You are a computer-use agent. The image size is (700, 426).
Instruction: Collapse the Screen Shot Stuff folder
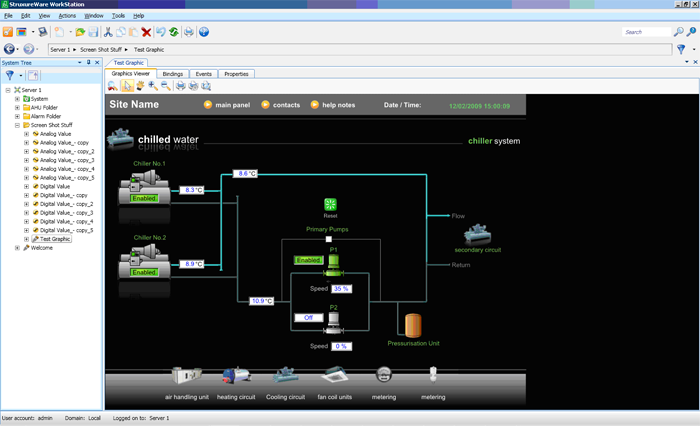click(x=16, y=125)
